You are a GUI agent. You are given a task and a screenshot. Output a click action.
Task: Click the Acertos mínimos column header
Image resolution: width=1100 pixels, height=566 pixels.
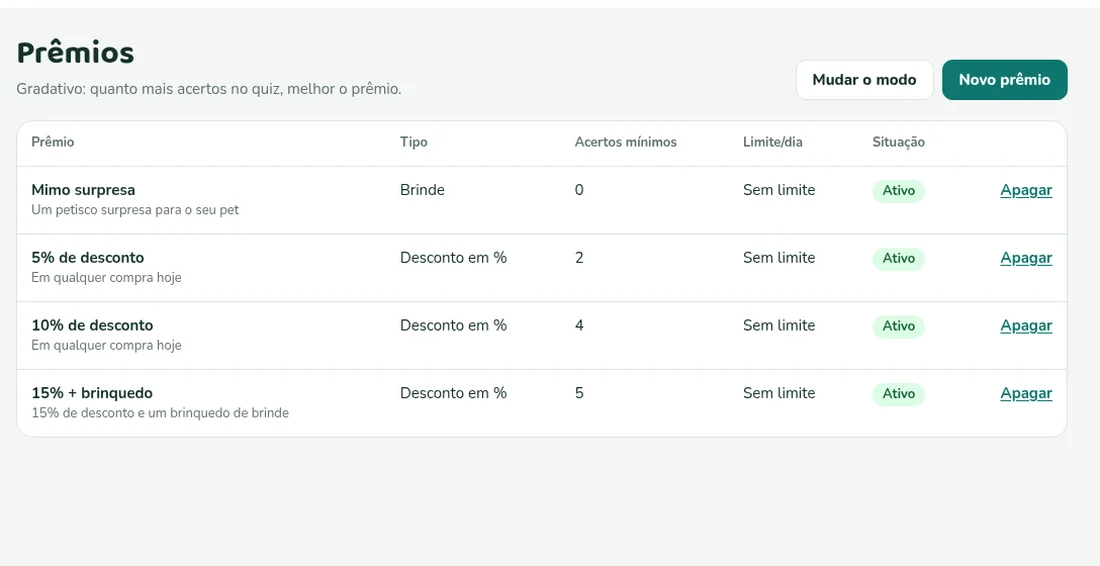pyautogui.click(x=626, y=142)
